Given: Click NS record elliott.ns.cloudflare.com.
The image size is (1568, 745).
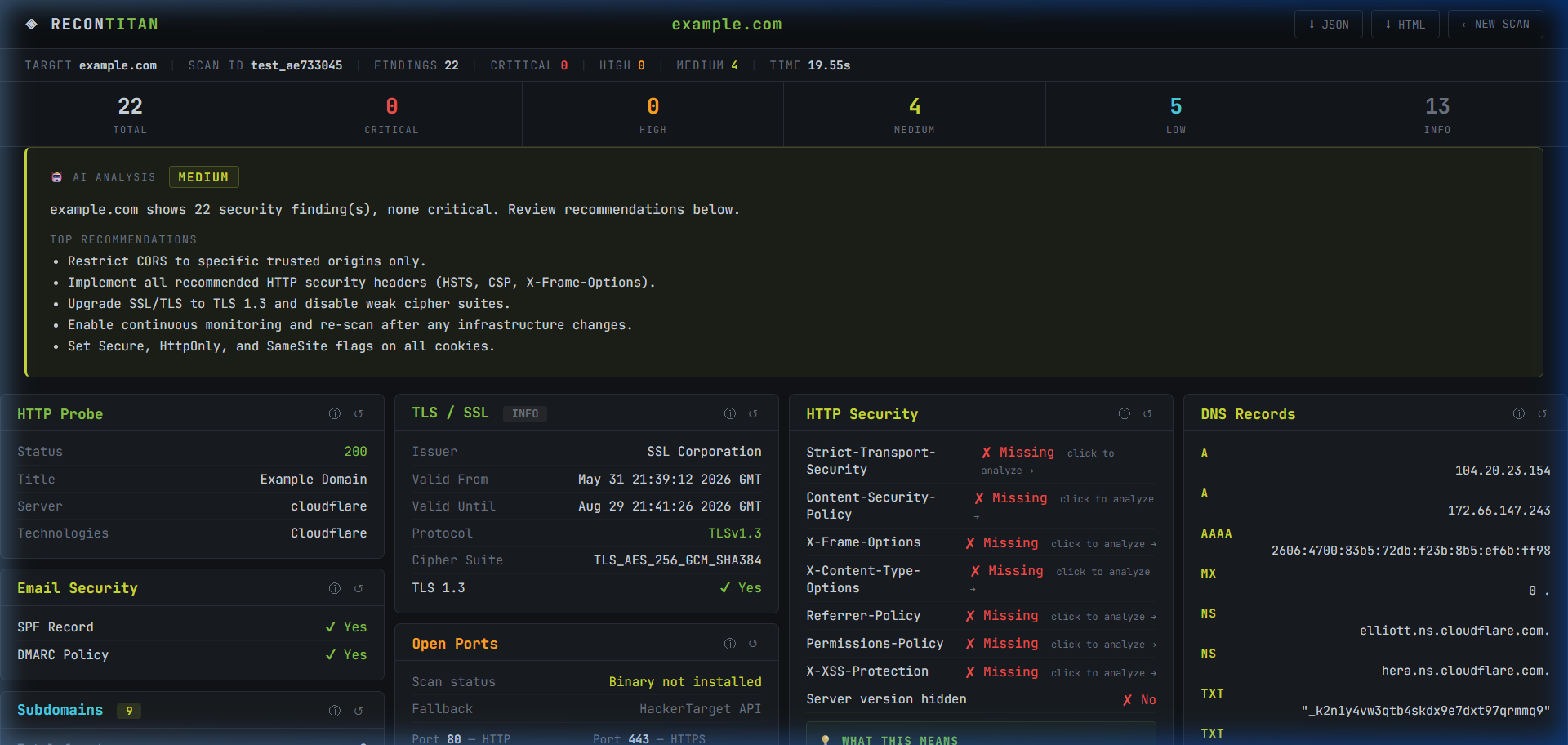Looking at the screenshot, I should [x=1454, y=631].
